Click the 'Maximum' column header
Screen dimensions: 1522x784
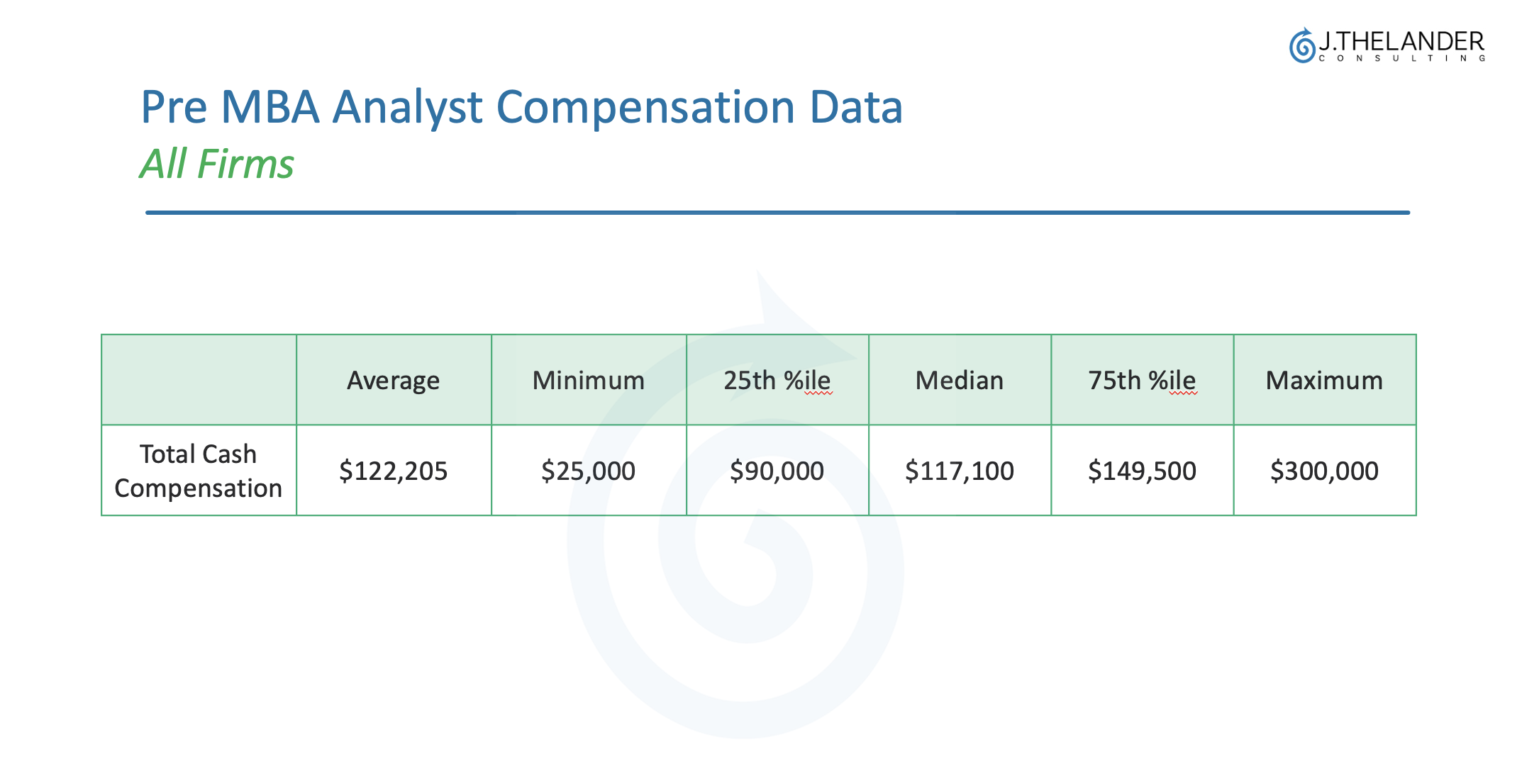tap(1324, 381)
